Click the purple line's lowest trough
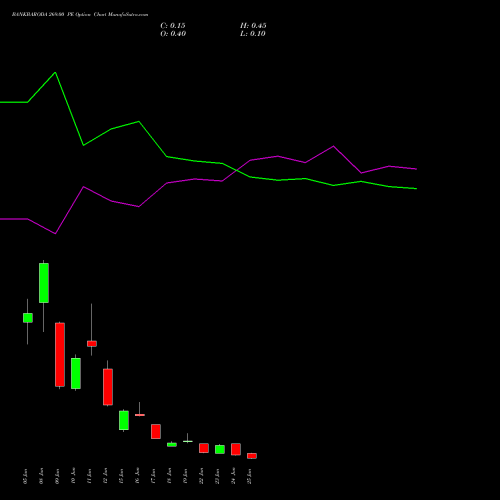The width and height of the screenshot is (500, 500). 55,234
